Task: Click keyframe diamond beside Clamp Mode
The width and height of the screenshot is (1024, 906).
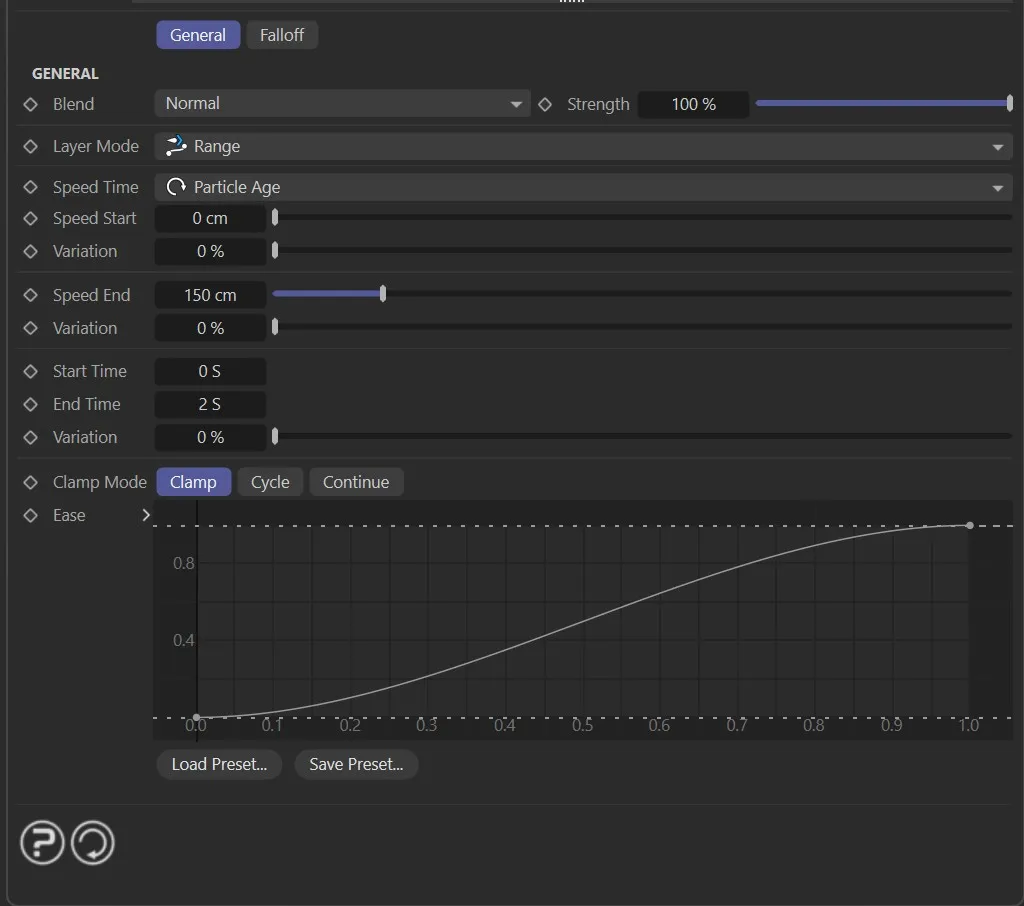Action: (31, 482)
